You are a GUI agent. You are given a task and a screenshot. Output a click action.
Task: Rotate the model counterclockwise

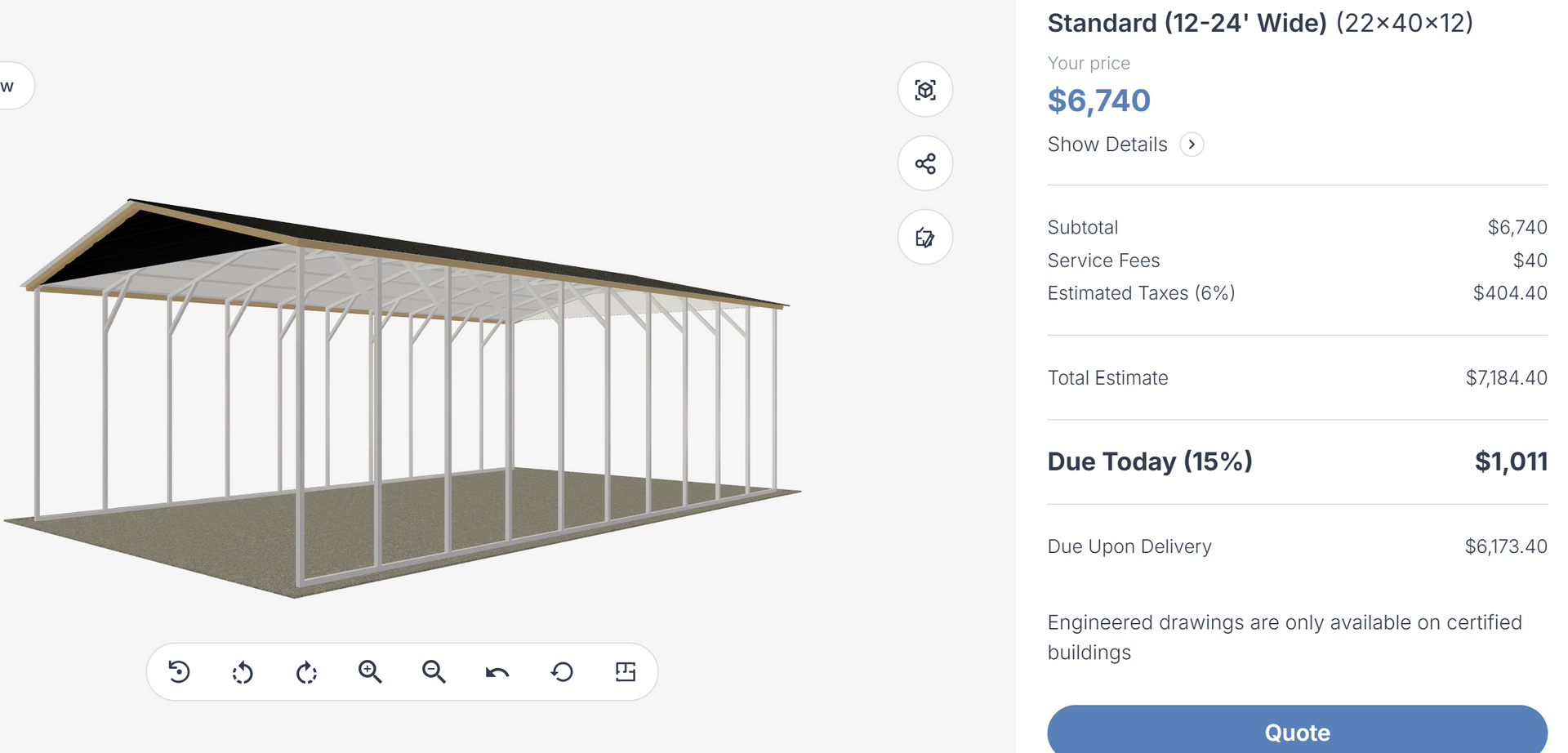click(x=243, y=672)
